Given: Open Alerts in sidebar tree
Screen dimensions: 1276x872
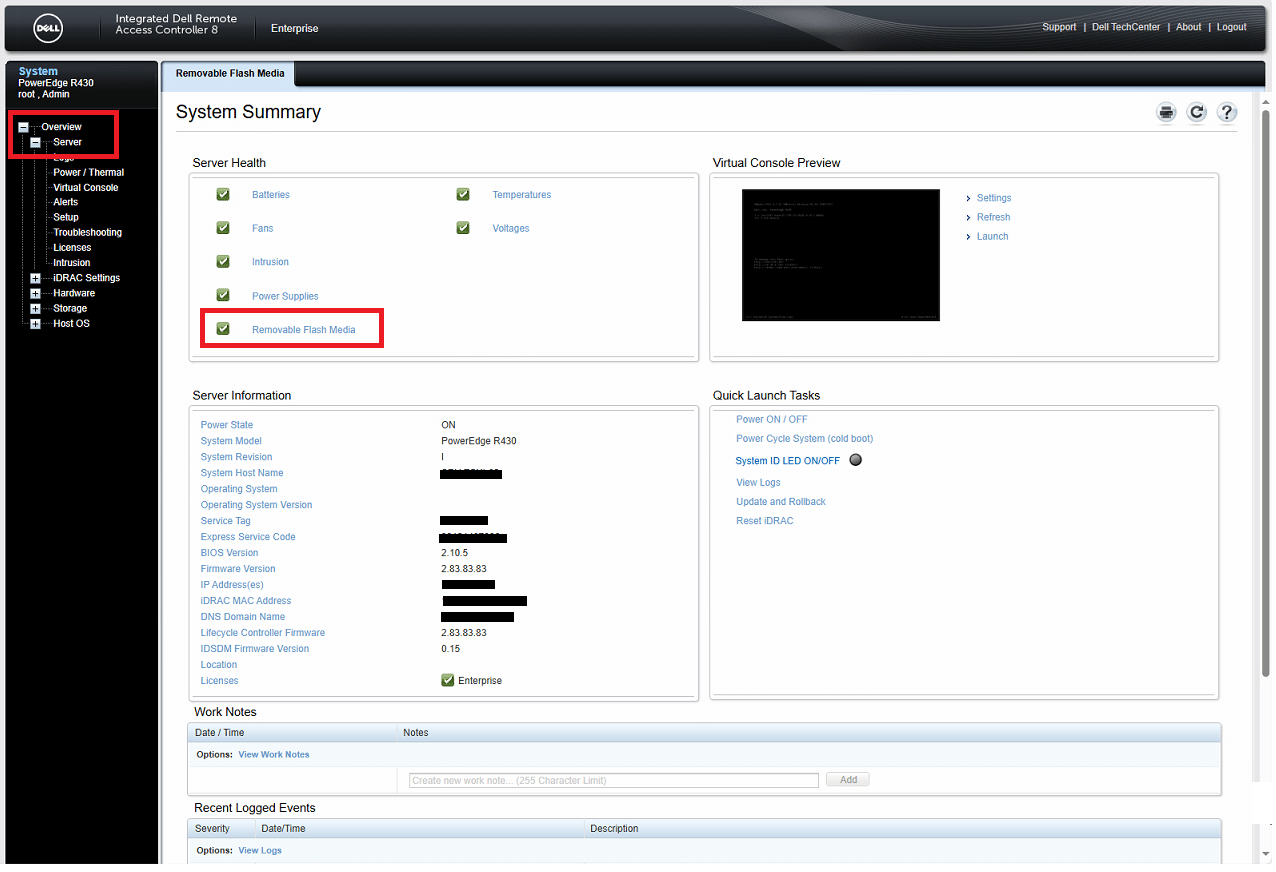Looking at the screenshot, I should pyautogui.click(x=65, y=202).
